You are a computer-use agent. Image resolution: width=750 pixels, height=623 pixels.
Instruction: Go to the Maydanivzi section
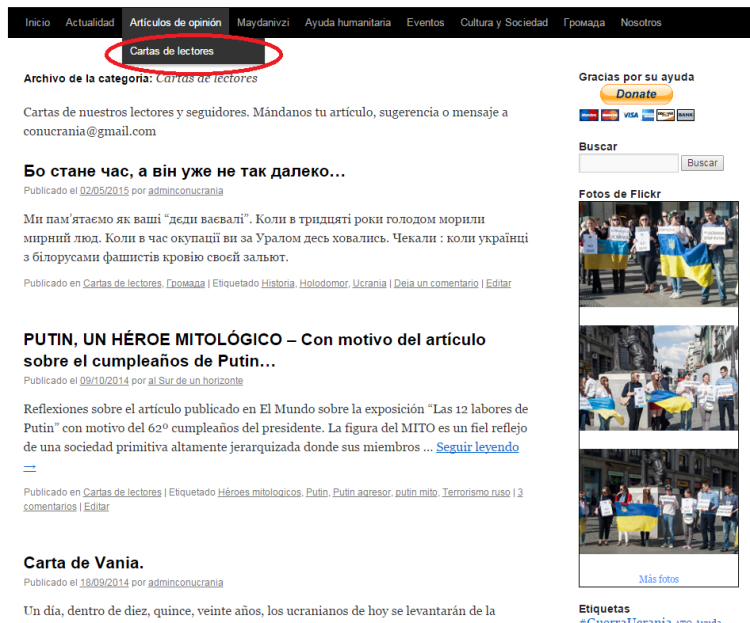coord(266,22)
